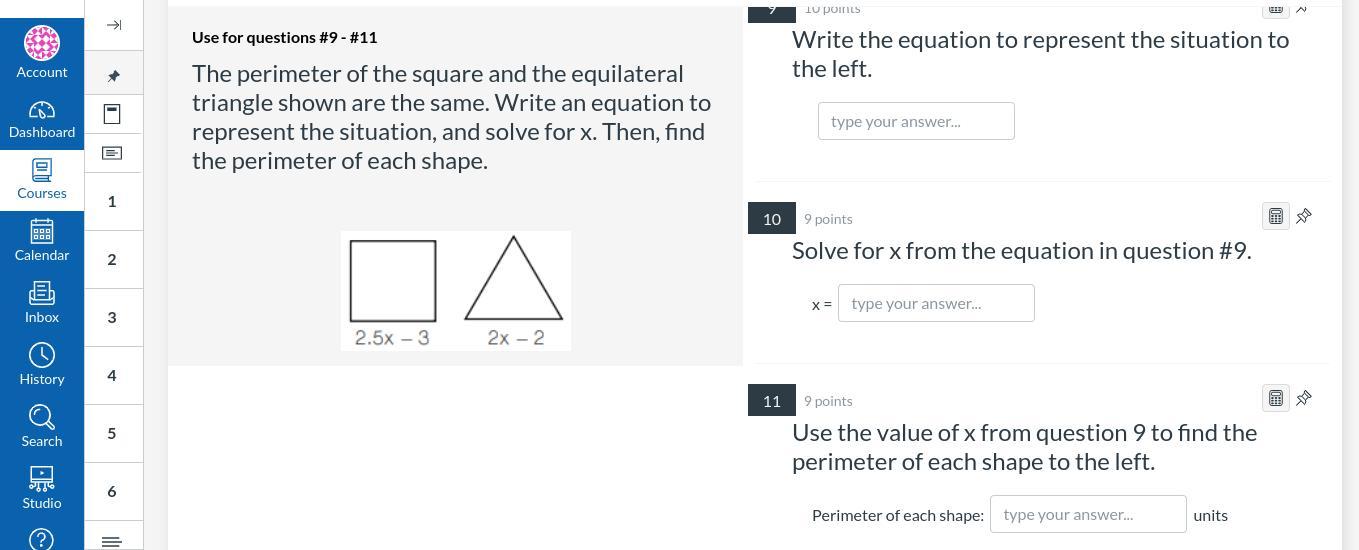The width and height of the screenshot is (1359, 550).
Task: Pin question 11
Action: (1304, 398)
